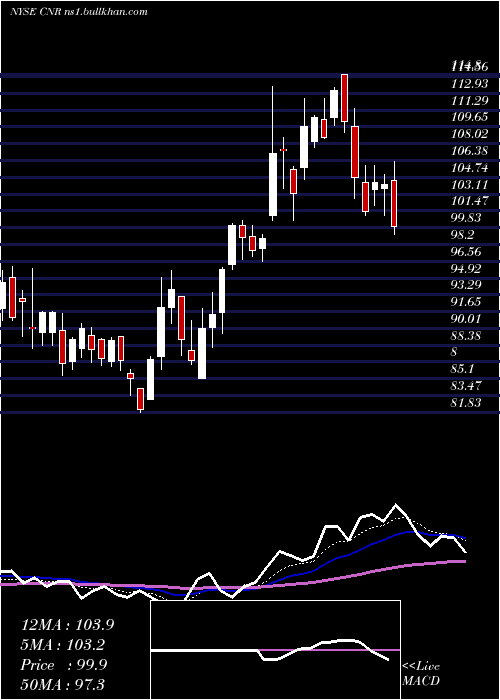Image resolution: width=500 pixels, height=700 pixels.
Task: Click the tallest red candle at the chart peak
Action: click(x=344, y=98)
